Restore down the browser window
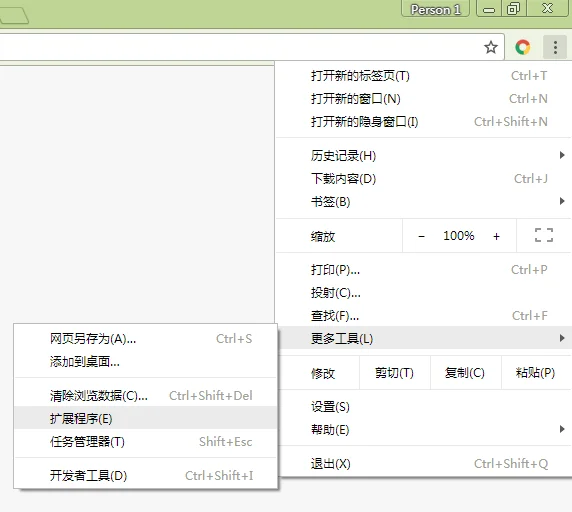The width and height of the screenshot is (572, 512). coord(513,9)
